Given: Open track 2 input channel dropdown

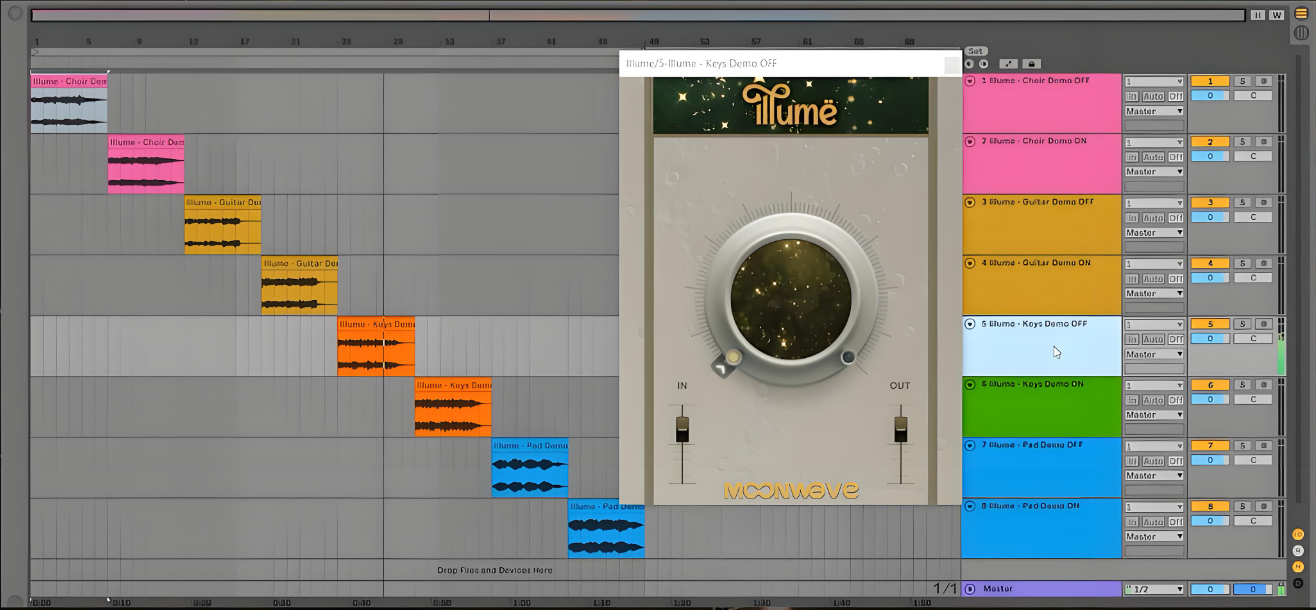Looking at the screenshot, I should pyautogui.click(x=1154, y=142).
